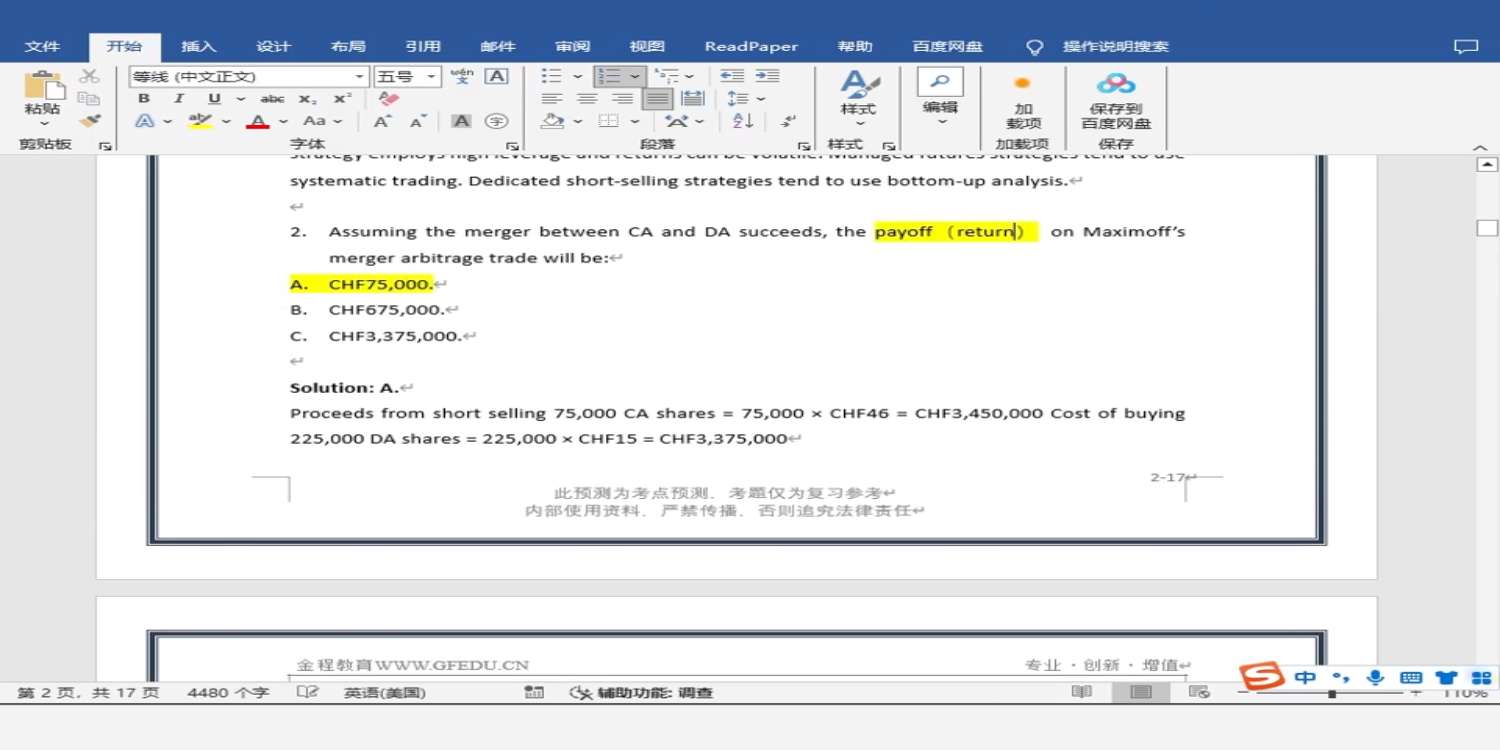Open the 编辑 (Editing) button
1500x750 pixels.
pyautogui.click(x=940, y=97)
